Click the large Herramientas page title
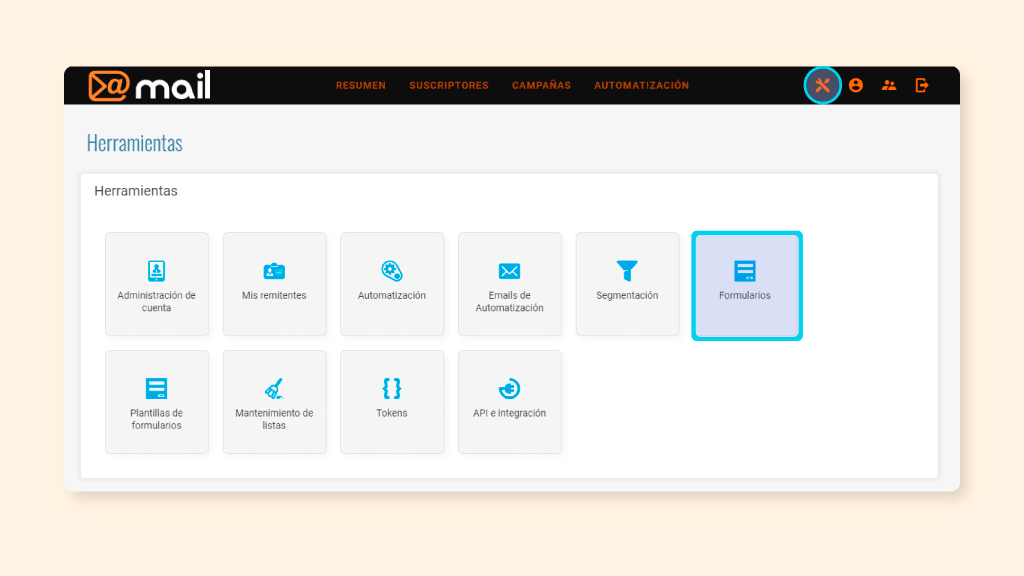 point(135,143)
